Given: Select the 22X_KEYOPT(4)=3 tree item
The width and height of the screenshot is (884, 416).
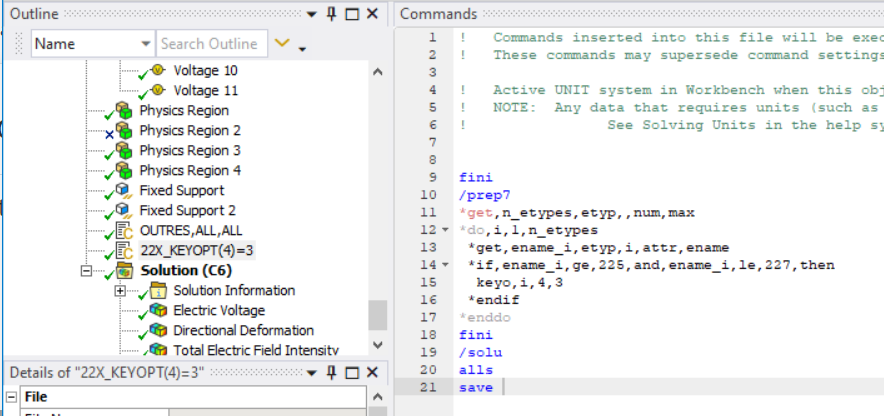Looking at the screenshot, I should coord(196,251).
